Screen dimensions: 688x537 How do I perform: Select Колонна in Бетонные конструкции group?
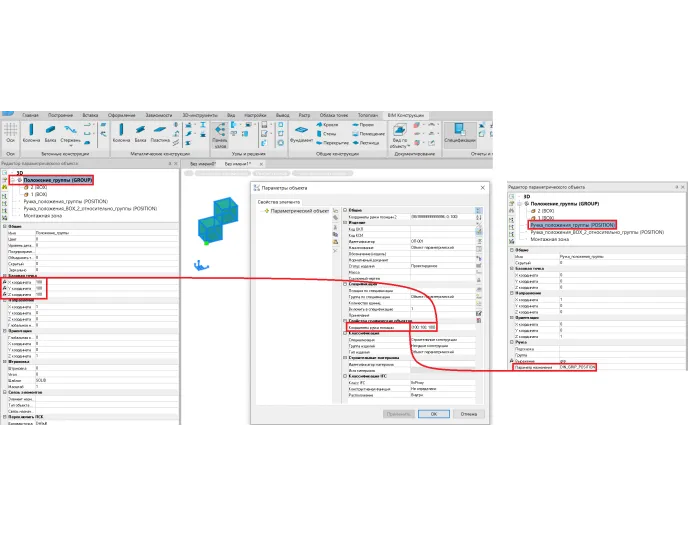[31, 133]
